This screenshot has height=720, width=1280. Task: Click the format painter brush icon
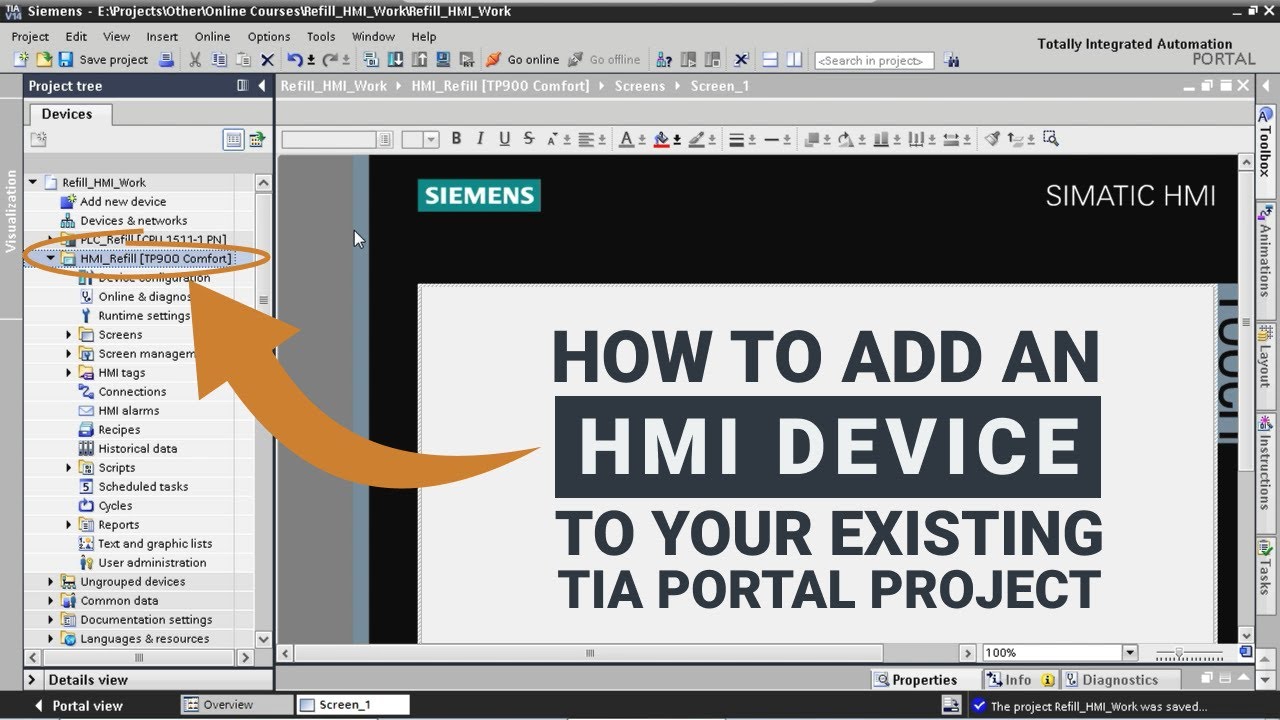tap(992, 139)
